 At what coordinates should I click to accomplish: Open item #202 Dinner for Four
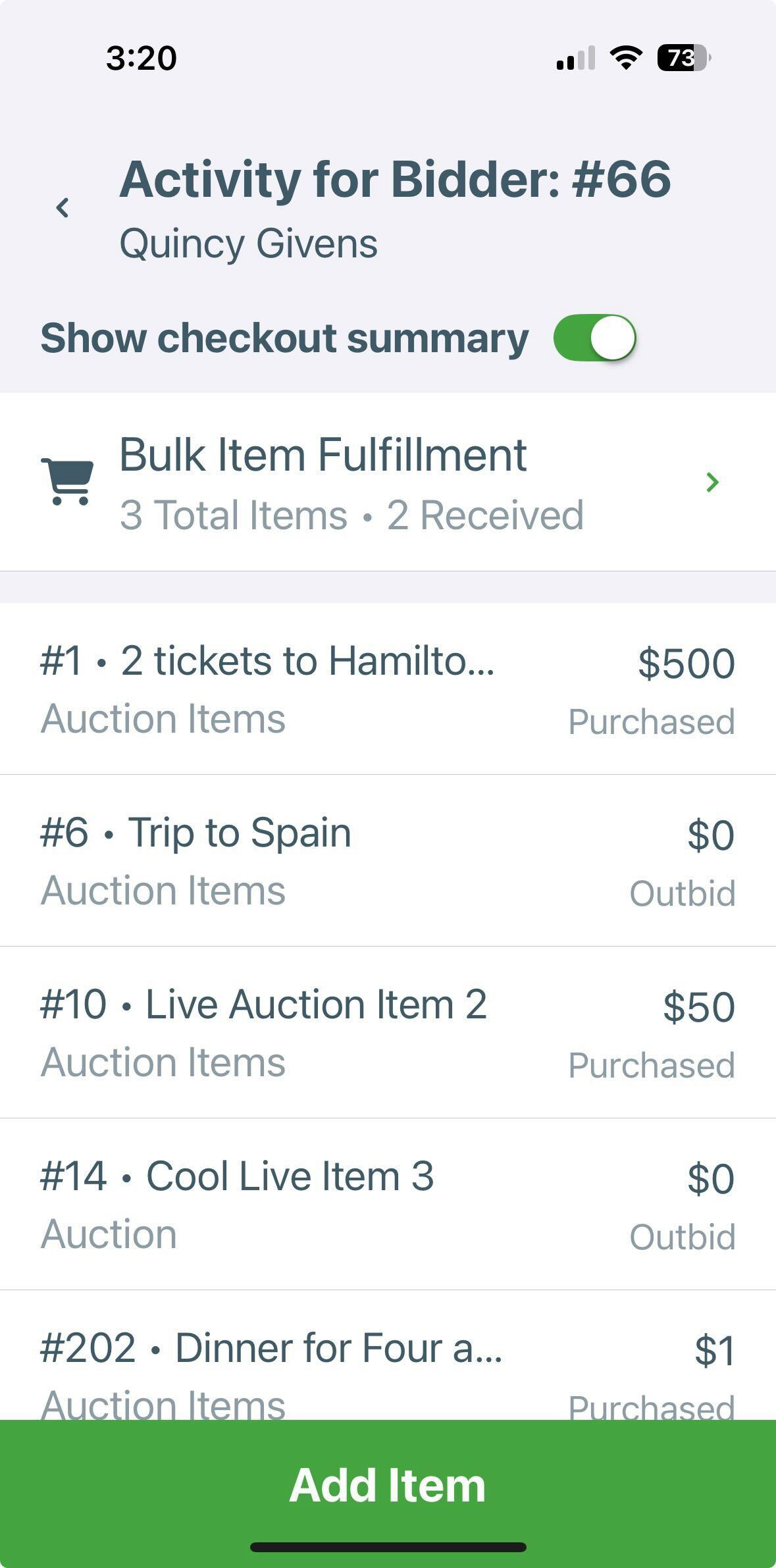click(388, 1355)
